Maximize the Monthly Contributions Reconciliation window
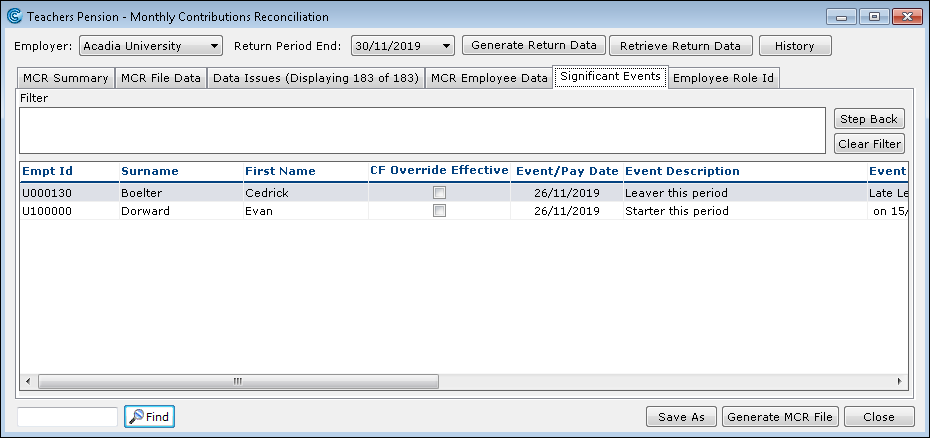930x438 pixels. click(x=874, y=17)
